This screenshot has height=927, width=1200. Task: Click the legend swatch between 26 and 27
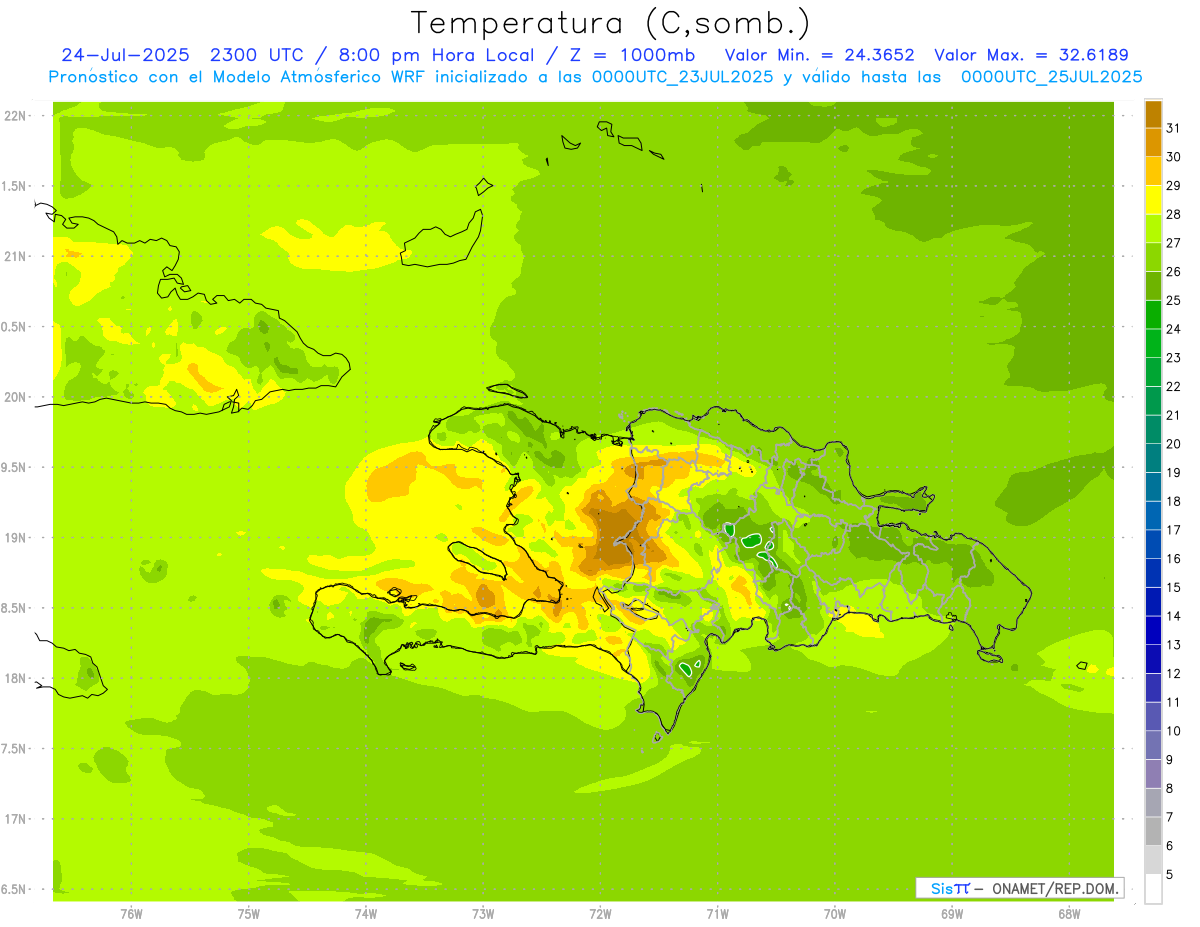[1153, 257]
